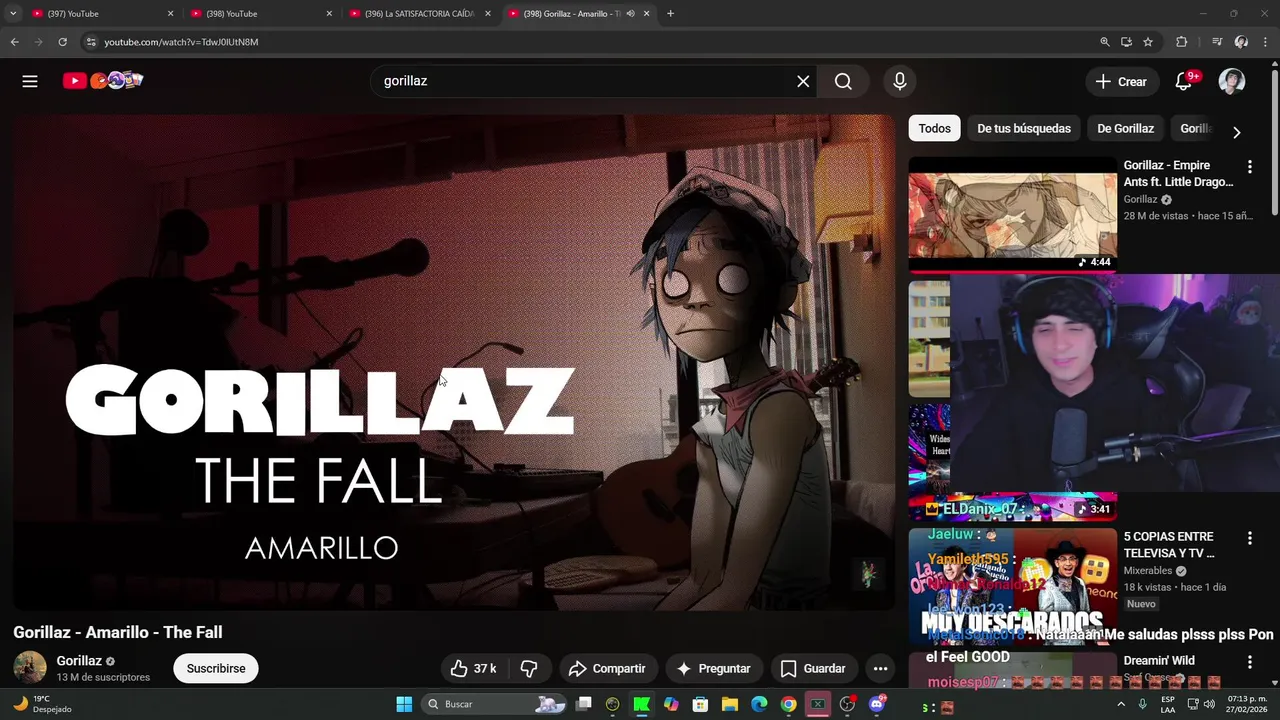Dislike the Amarillo video

point(530,668)
